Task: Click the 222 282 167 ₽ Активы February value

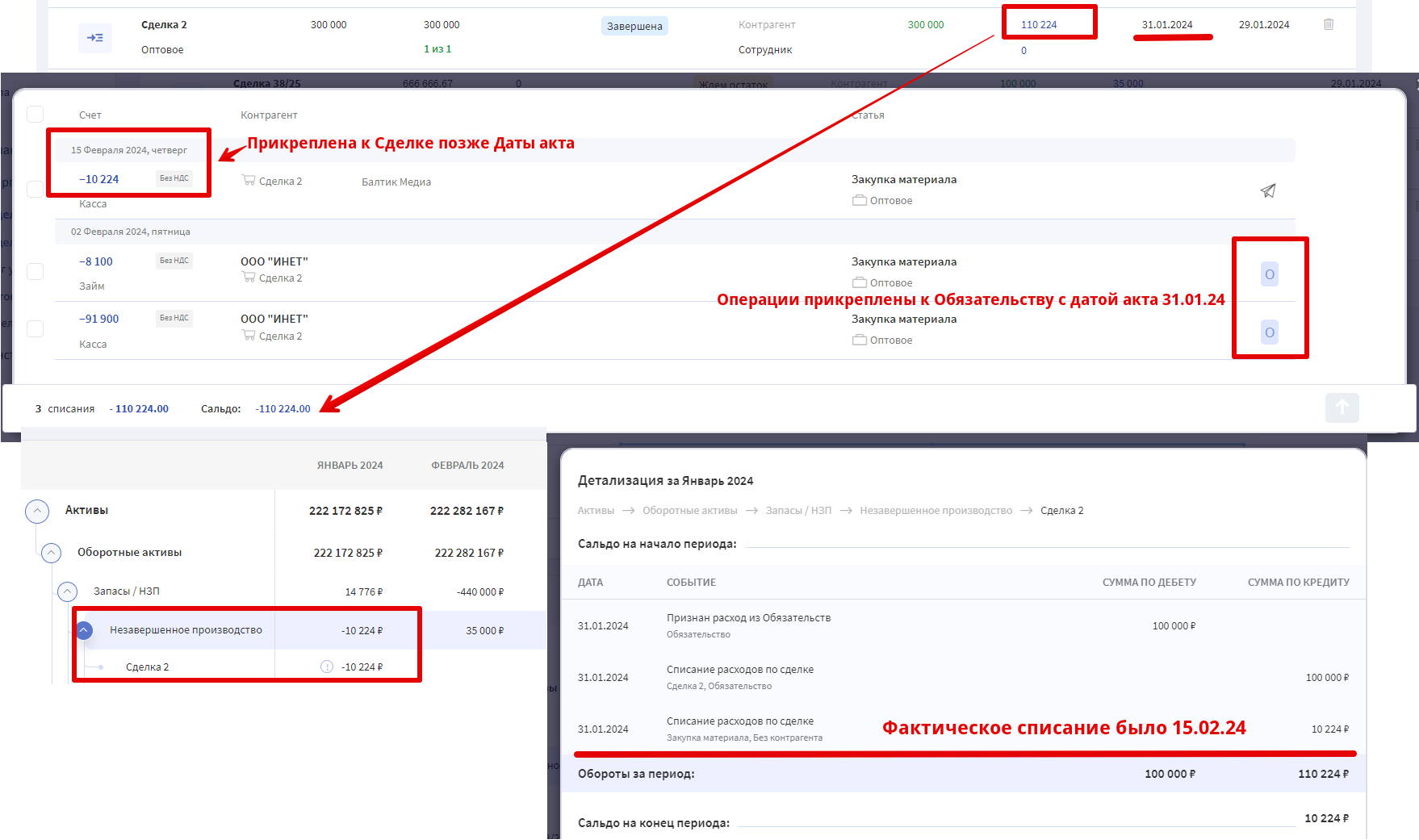Action: coord(467,511)
